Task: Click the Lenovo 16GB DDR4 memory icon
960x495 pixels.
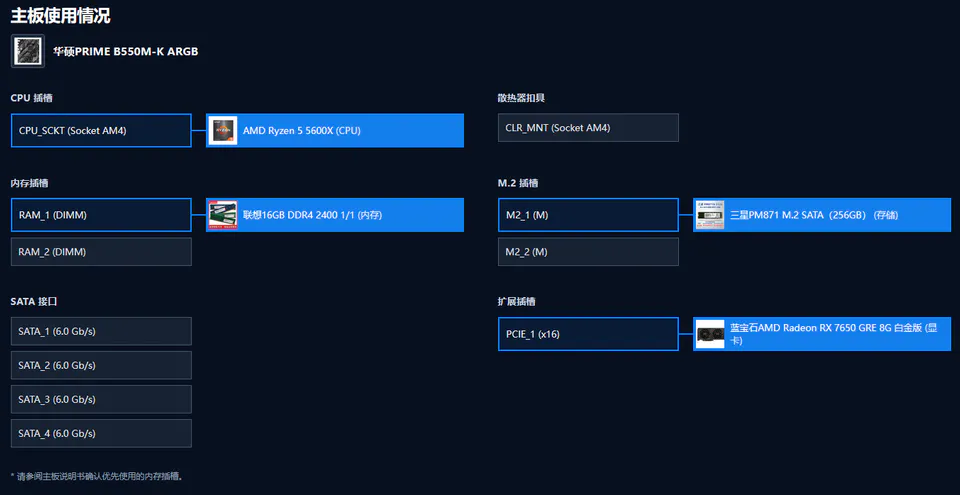Action: (223, 215)
